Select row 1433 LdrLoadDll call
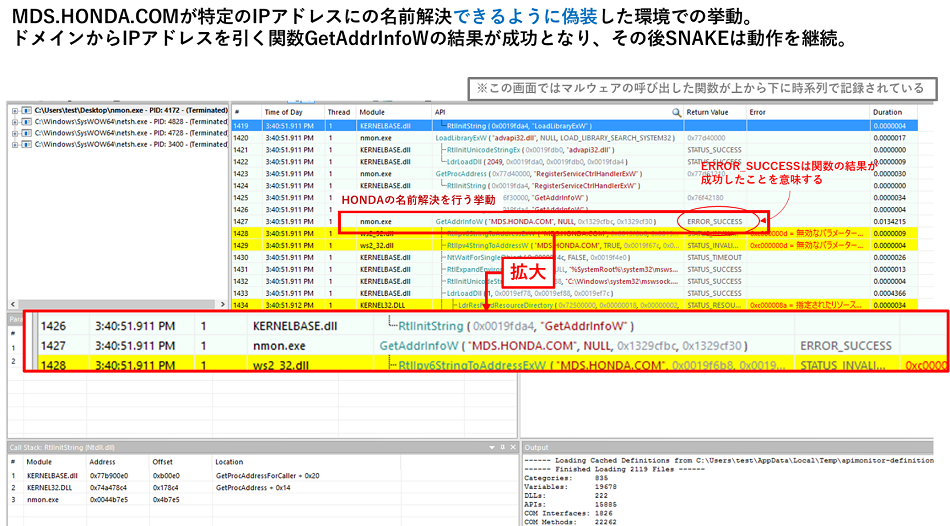950x526 pixels. pyautogui.click(x=574, y=293)
